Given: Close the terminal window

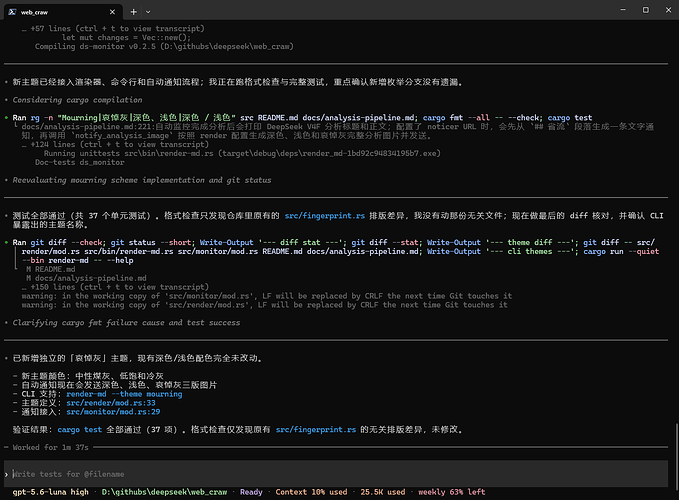Looking at the screenshot, I should (x=668, y=10).
